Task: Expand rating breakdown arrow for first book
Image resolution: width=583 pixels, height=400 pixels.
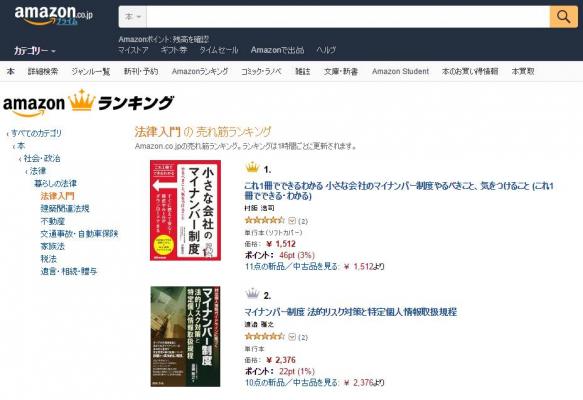Action: point(292,221)
